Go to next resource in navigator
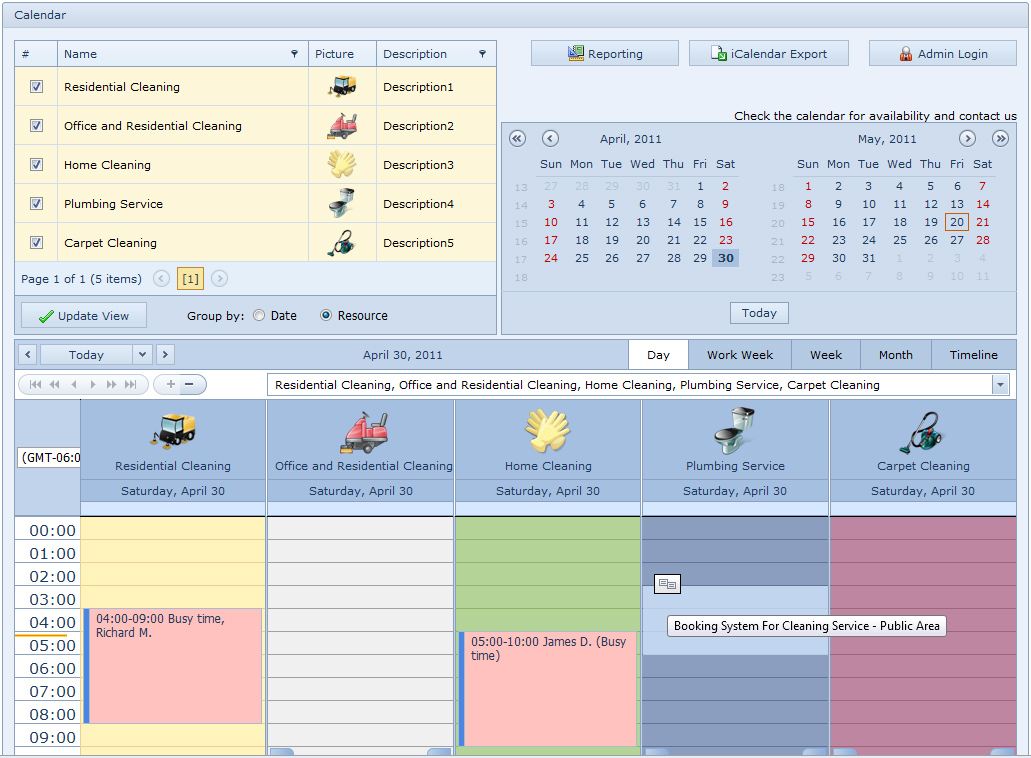 point(93,385)
